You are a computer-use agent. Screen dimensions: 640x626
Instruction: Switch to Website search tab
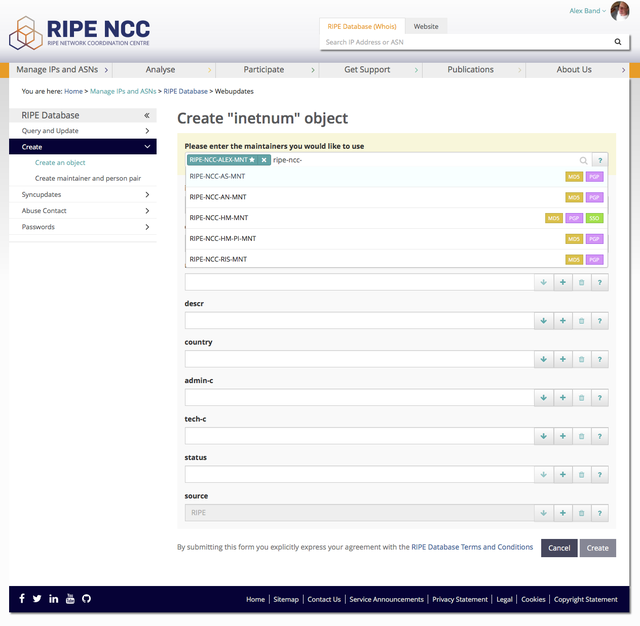pos(426,26)
